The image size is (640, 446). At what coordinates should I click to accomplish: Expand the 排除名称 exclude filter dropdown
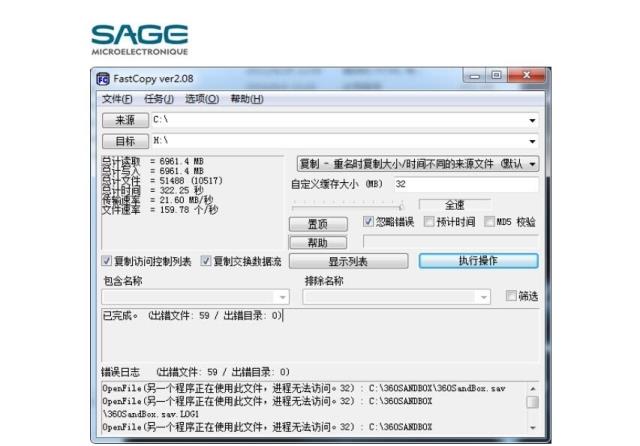[484, 297]
